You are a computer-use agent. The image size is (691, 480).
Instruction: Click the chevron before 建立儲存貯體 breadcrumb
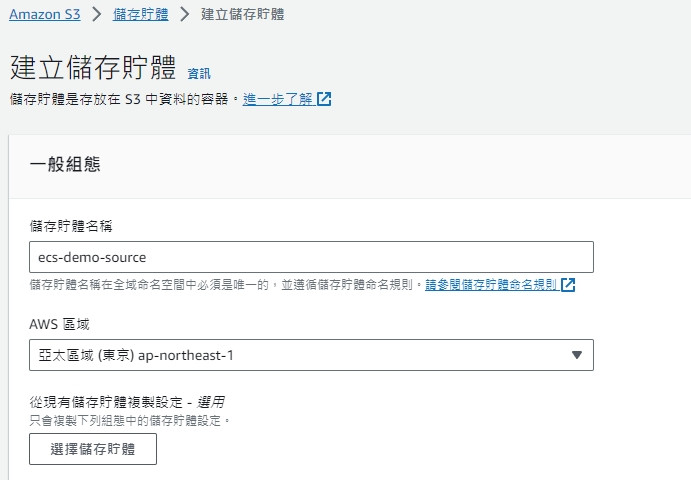[x=185, y=14]
